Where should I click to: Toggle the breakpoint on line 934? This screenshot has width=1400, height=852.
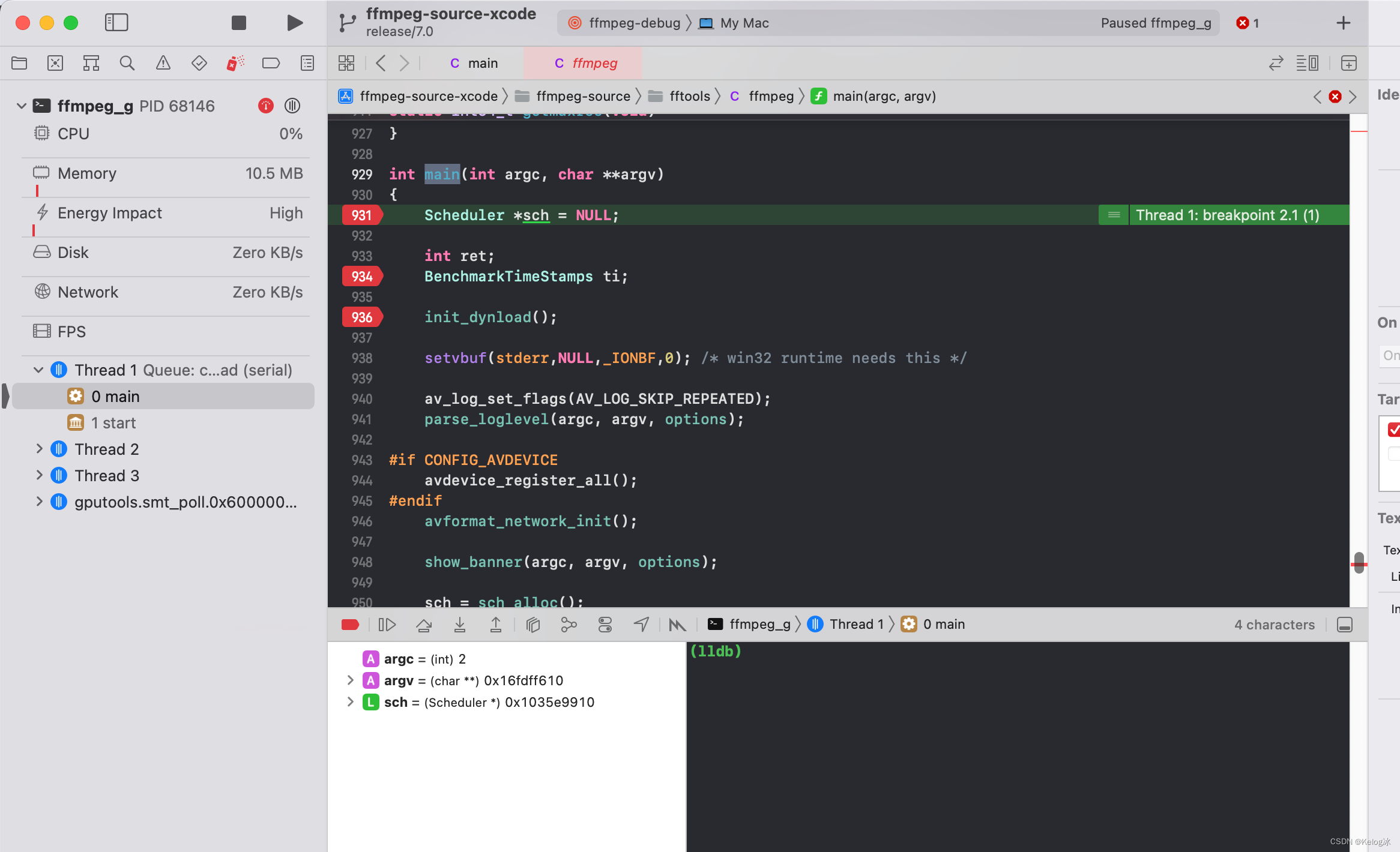pyautogui.click(x=362, y=277)
